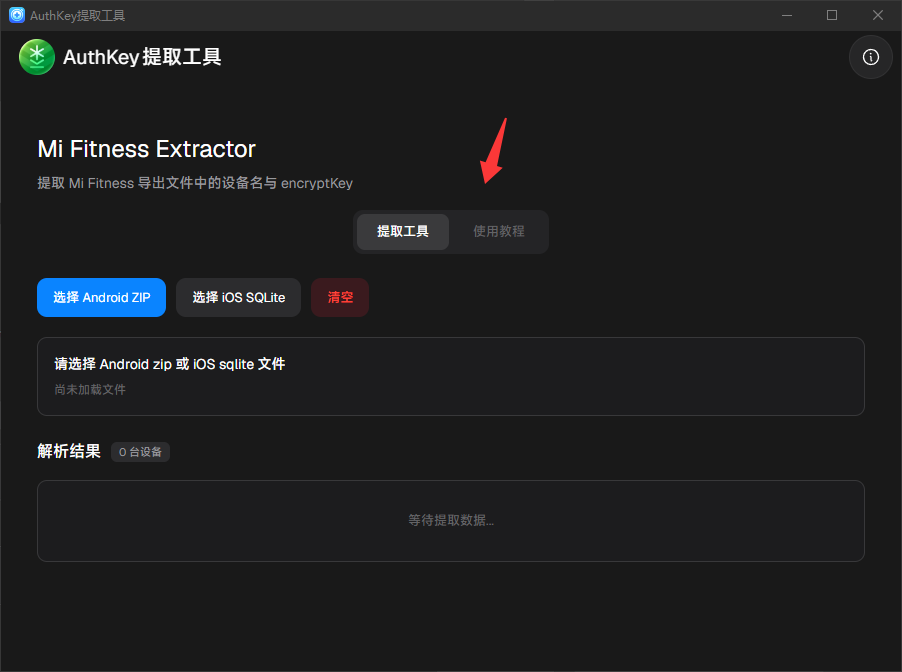
Task: Click the title bar app icon
Action: click(x=17, y=15)
